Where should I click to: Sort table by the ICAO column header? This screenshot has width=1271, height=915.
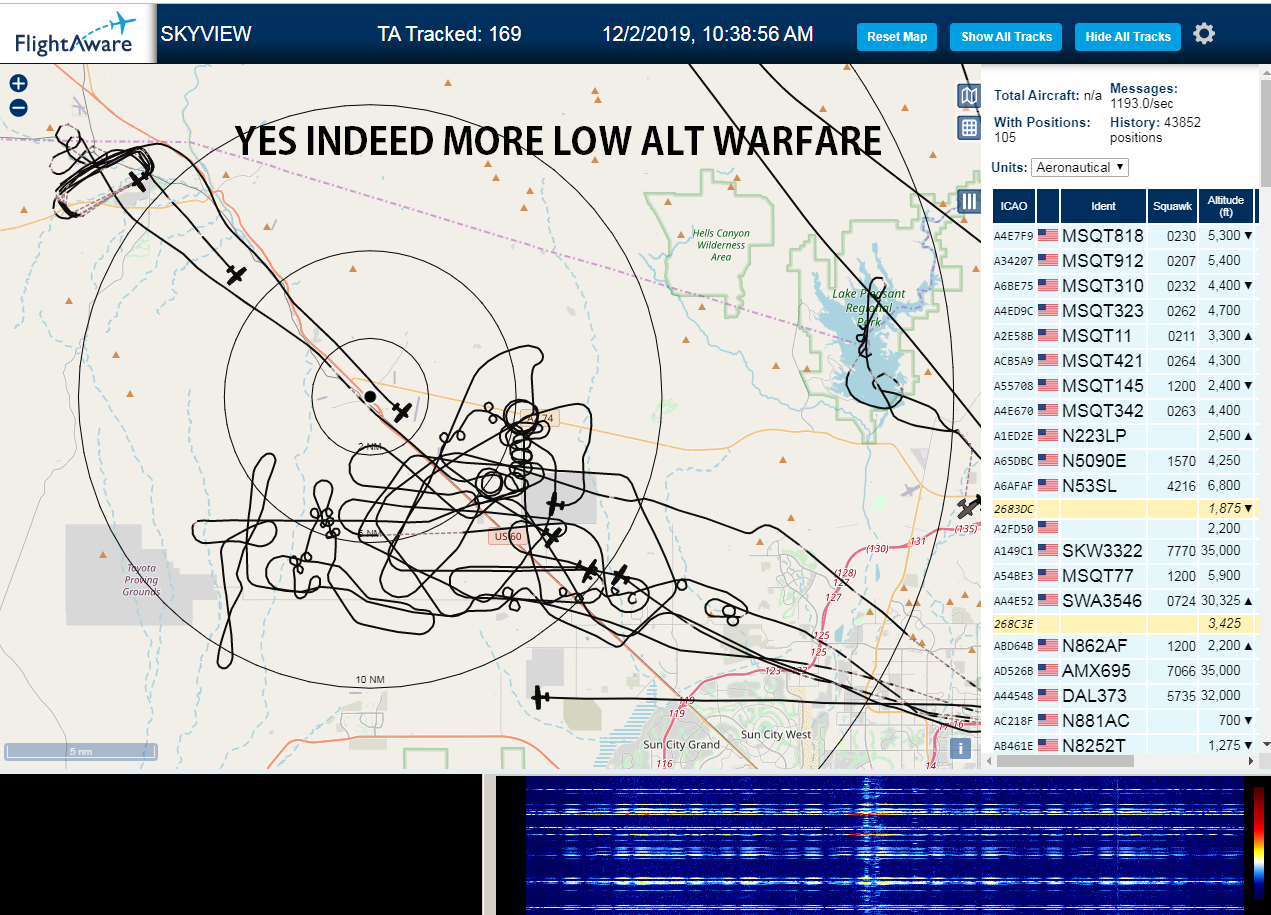coord(1014,206)
